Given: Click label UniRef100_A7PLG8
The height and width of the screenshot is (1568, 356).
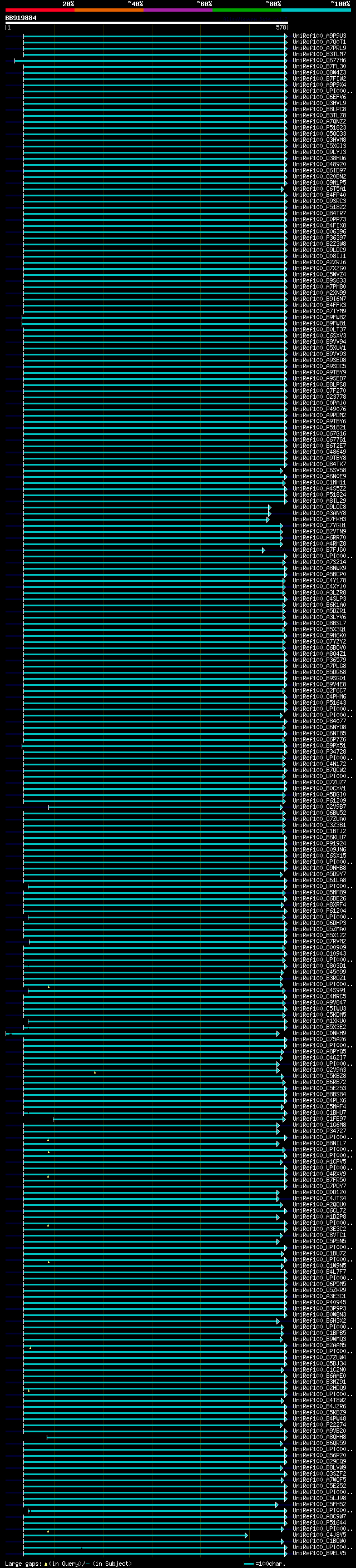Looking at the screenshot, I should point(319,666).
